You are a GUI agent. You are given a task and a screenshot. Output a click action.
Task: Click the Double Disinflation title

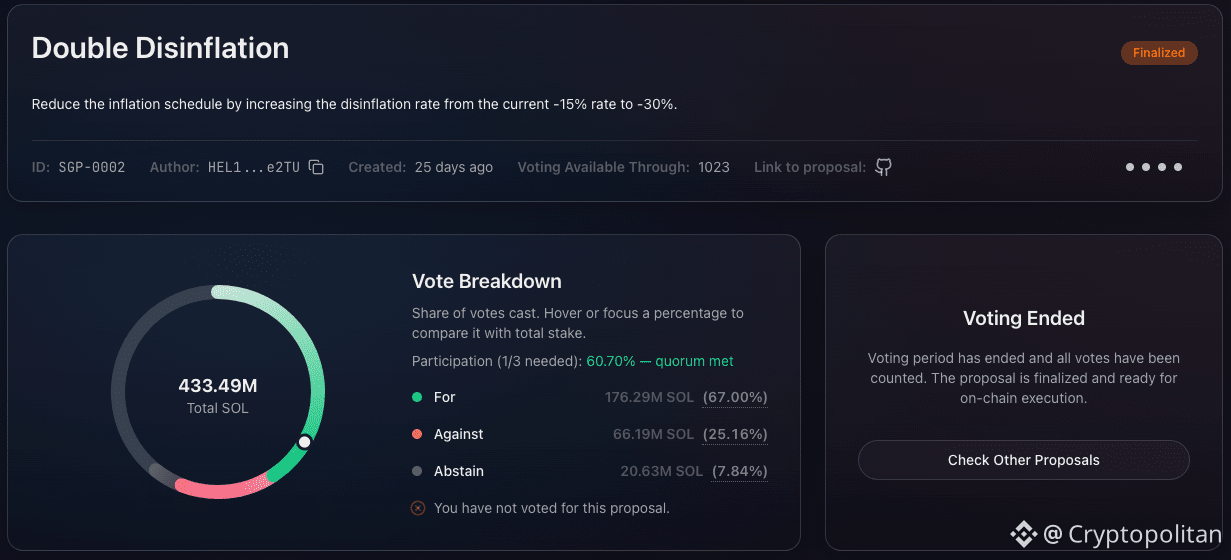160,48
